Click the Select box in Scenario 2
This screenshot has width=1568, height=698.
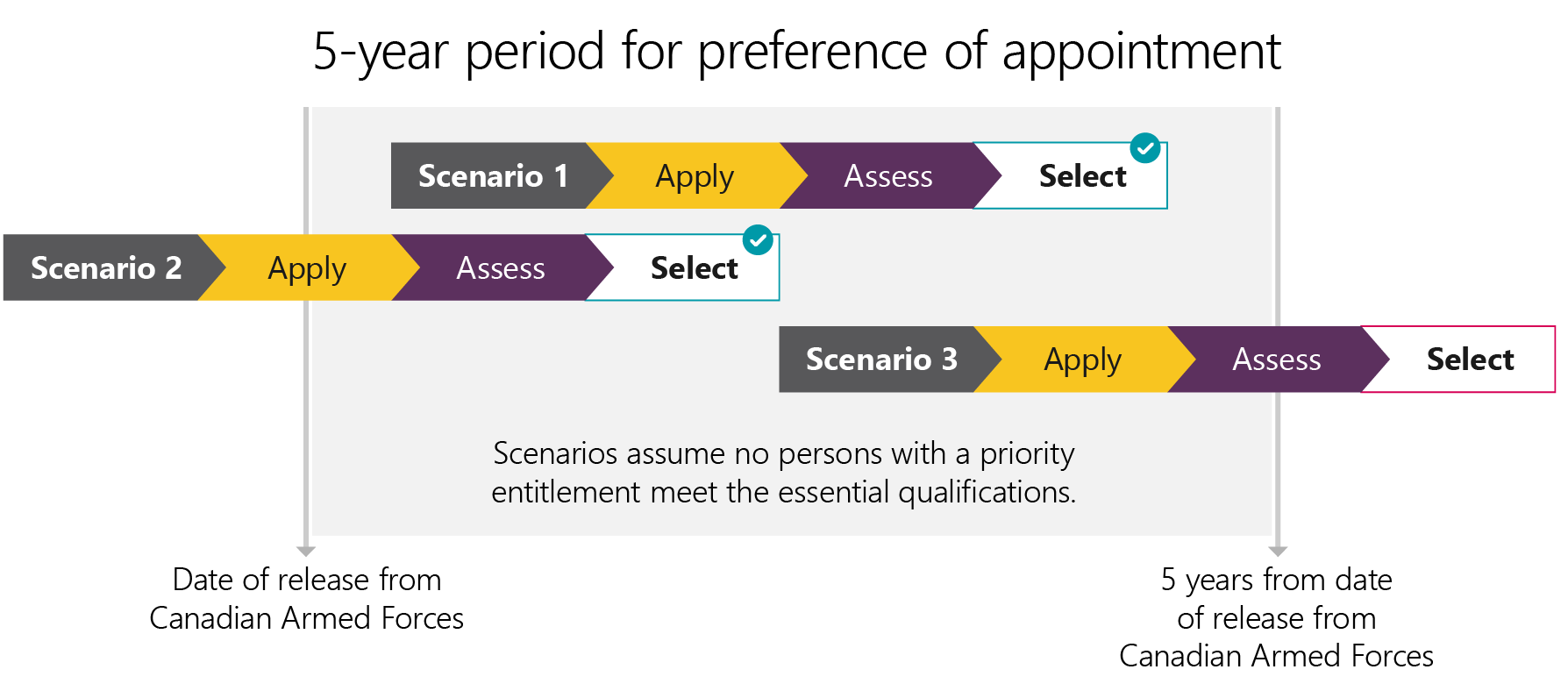[x=694, y=268]
